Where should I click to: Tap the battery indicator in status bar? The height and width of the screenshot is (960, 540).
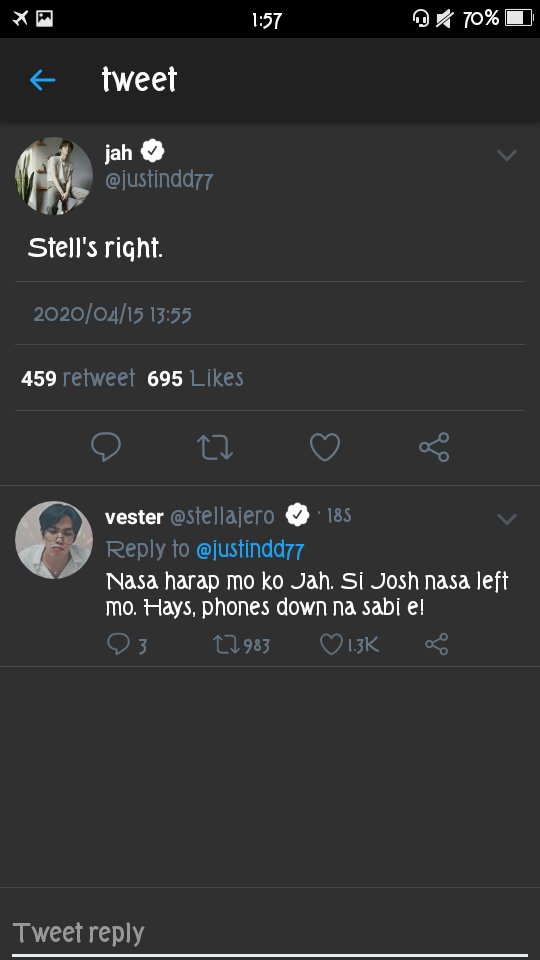519,18
